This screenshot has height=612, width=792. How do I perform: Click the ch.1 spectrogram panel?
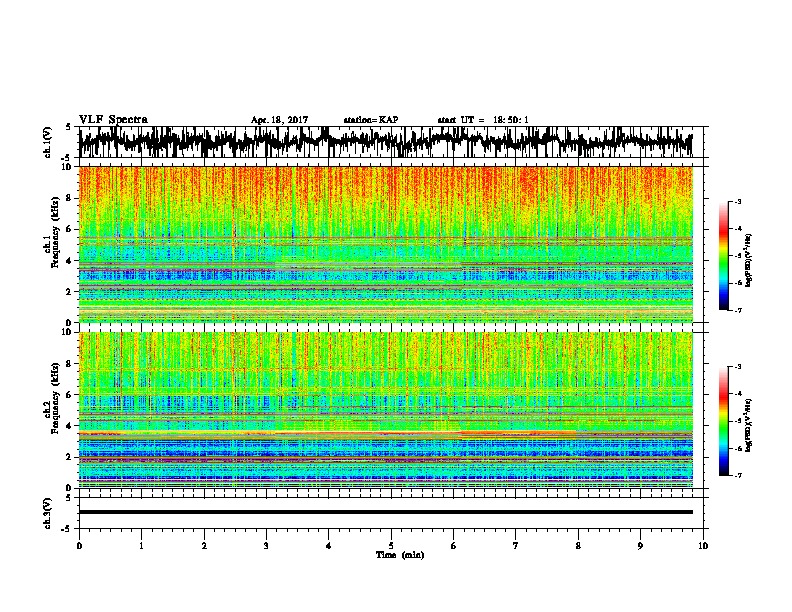tap(386, 244)
